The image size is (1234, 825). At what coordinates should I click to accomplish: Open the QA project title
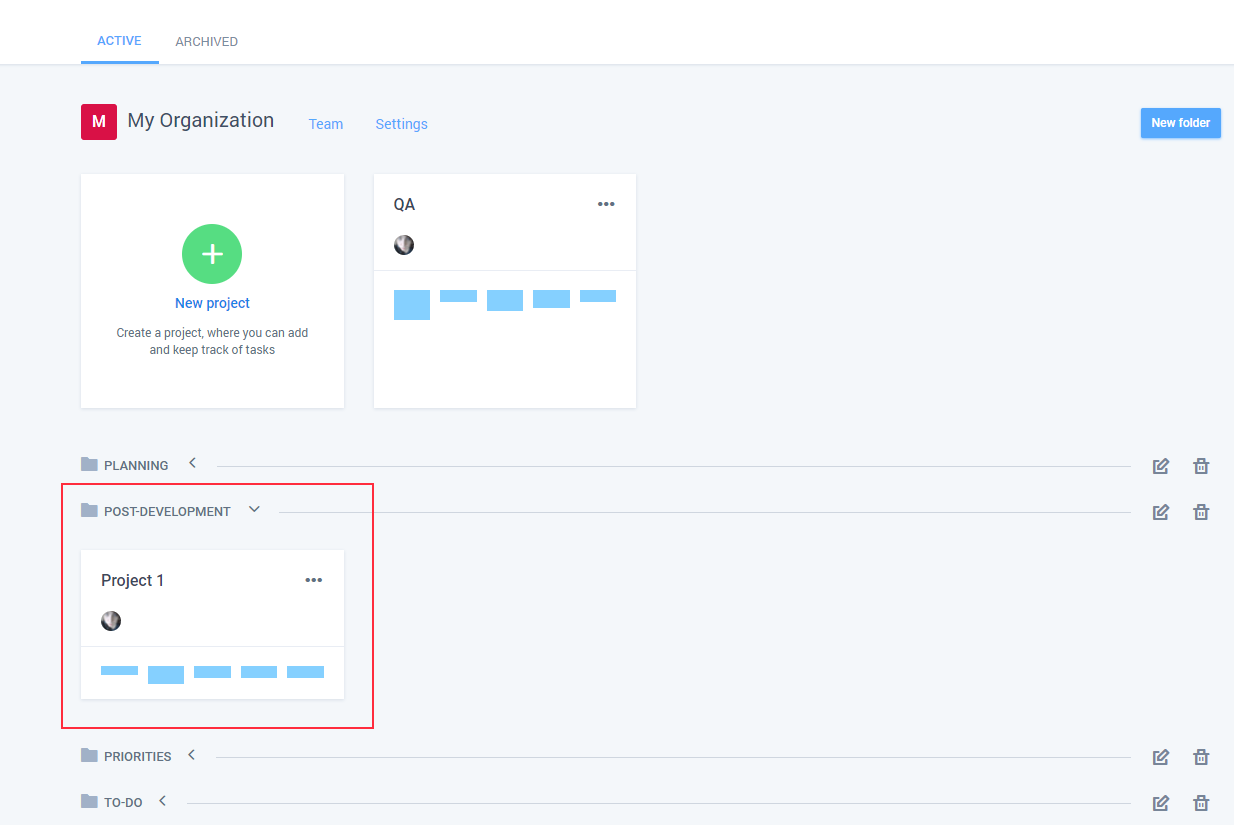(404, 204)
